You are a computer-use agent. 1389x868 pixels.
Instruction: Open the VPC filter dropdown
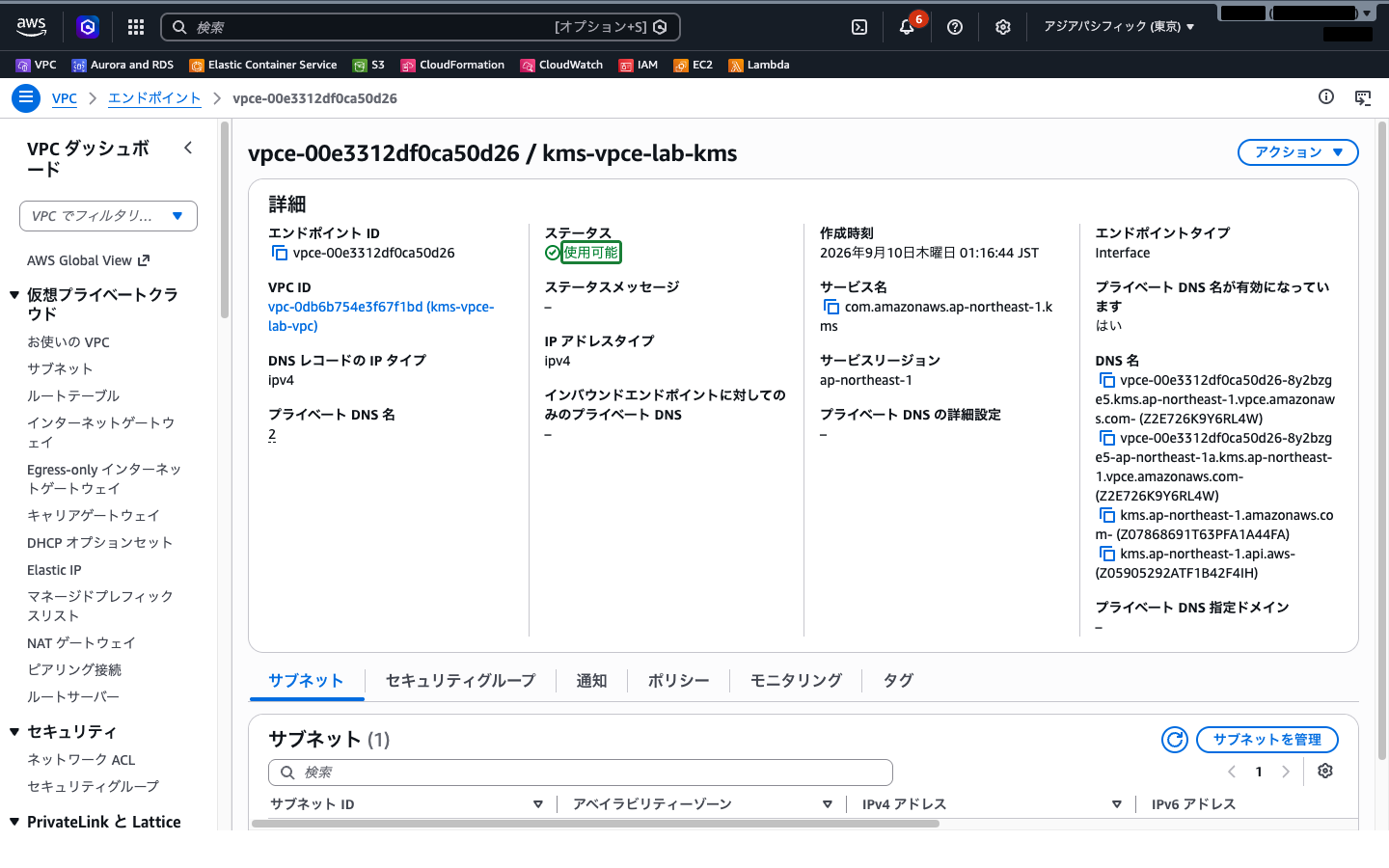tap(108, 216)
